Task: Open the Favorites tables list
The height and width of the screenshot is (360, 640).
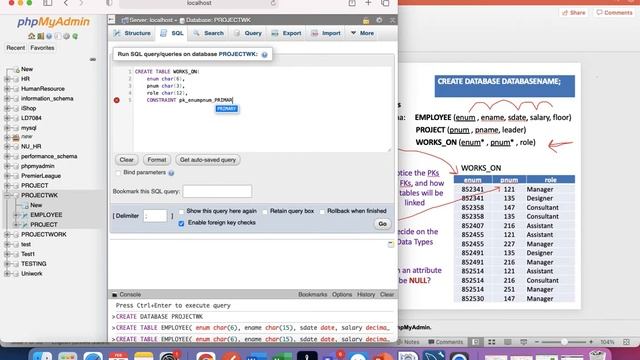Action: pos(42,48)
